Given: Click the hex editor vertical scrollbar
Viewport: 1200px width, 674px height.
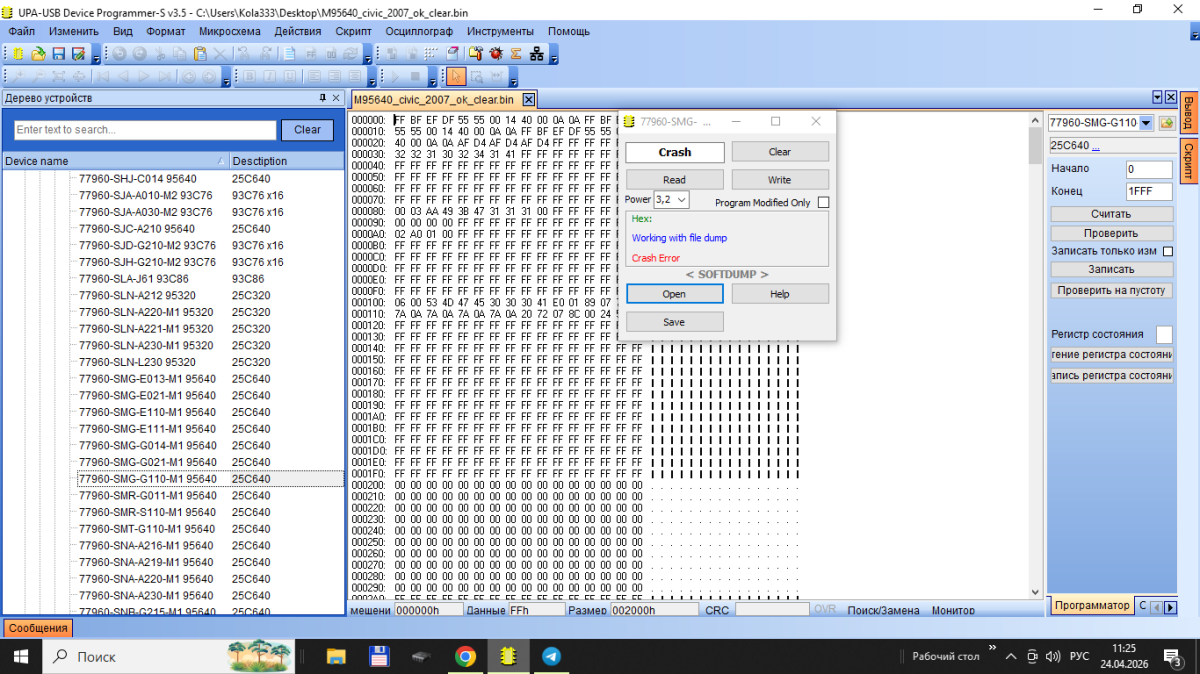Looking at the screenshot, I should 1035,355.
